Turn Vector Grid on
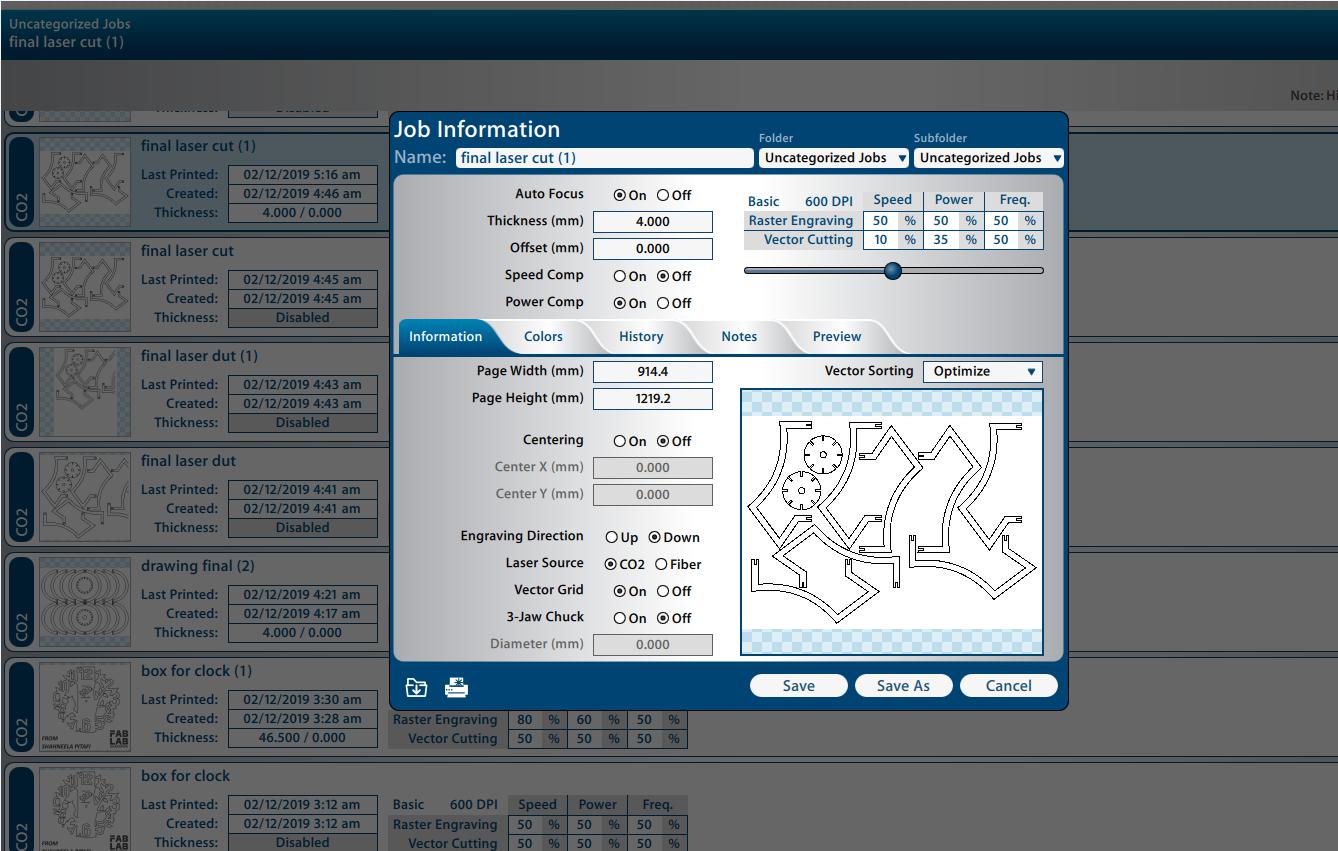 pos(619,592)
